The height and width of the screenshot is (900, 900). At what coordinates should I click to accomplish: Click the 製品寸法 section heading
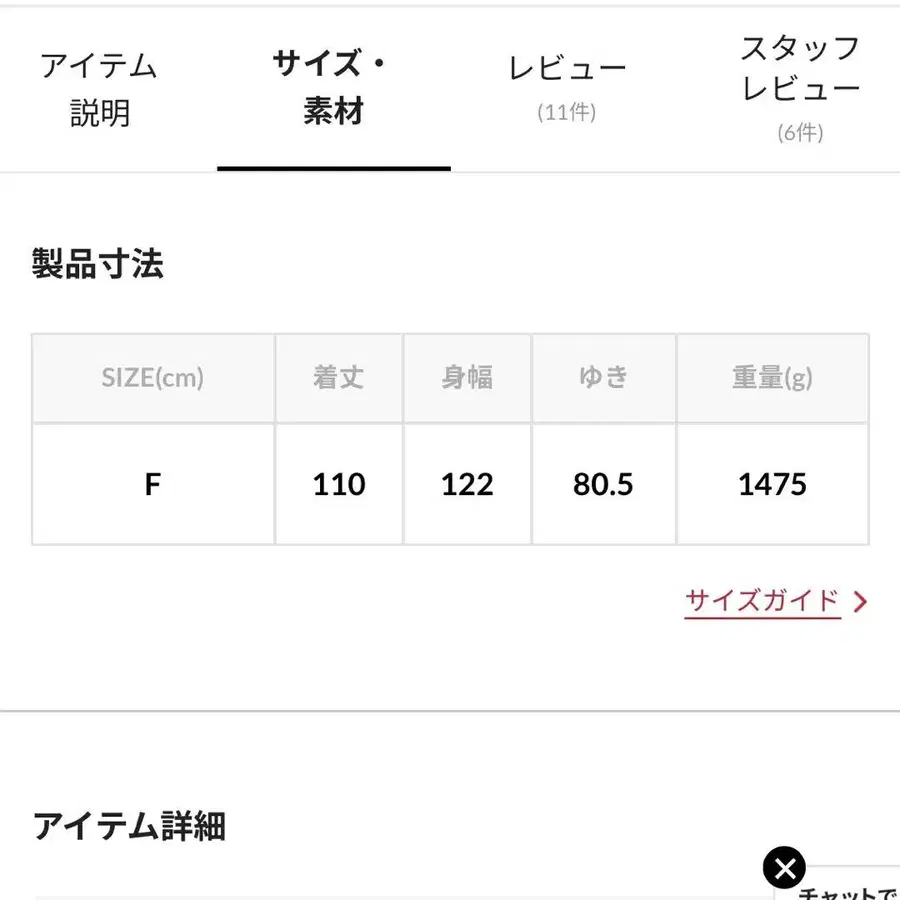point(98,265)
